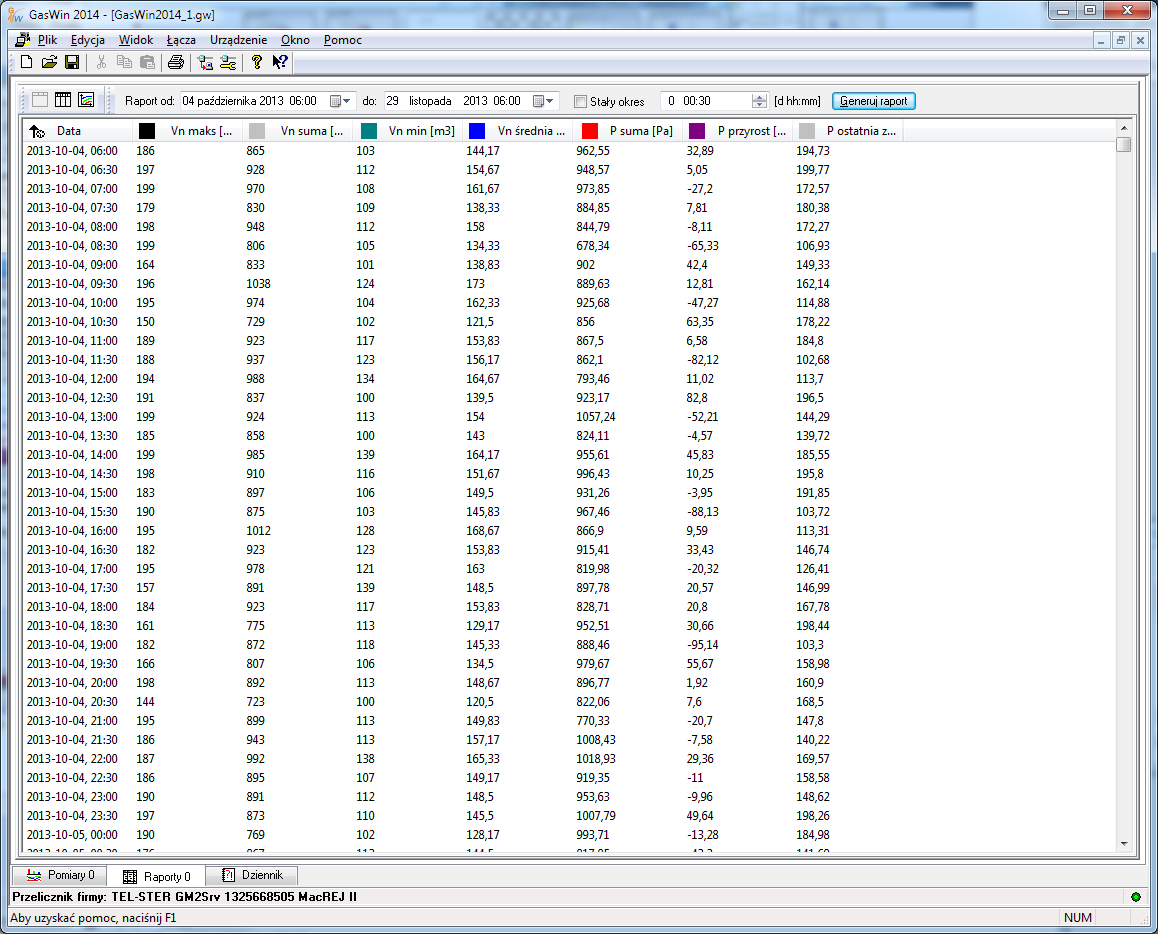Click the sort arrow icon in Data header

click(x=37, y=131)
